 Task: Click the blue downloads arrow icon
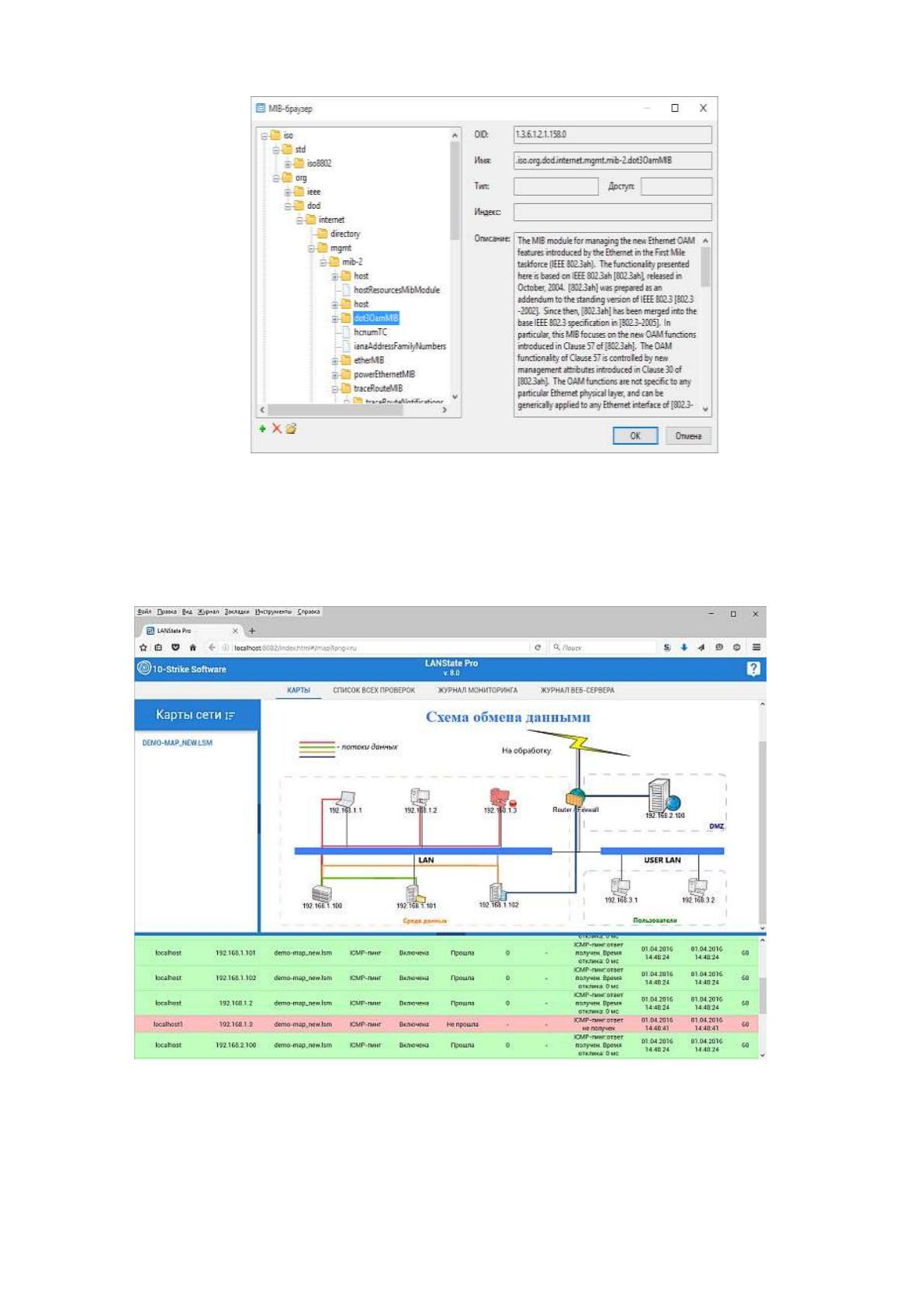683,647
